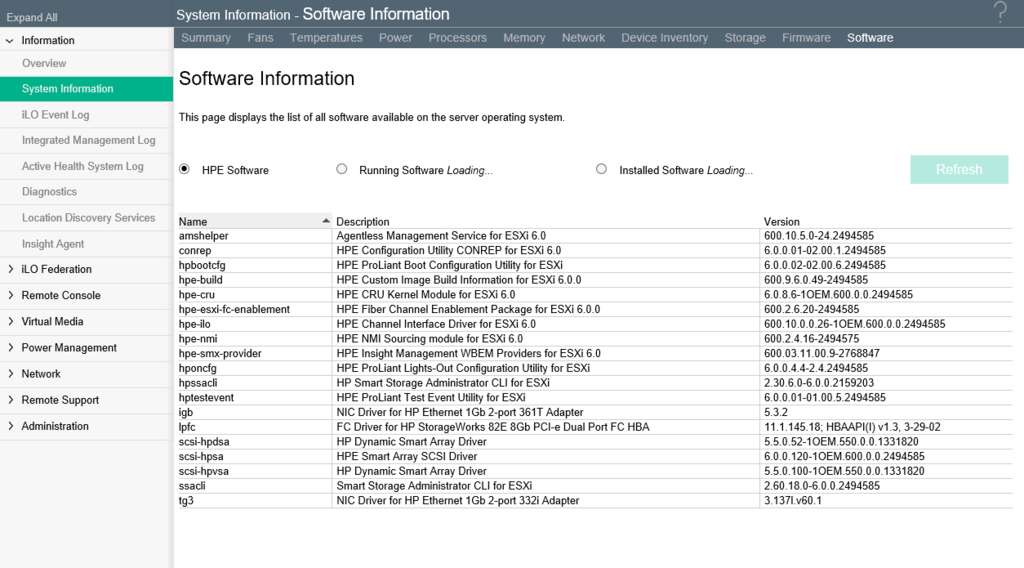The height and width of the screenshot is (568, 1024).
Task: Go to the Processors tab
Action: [x=457, y=38]
